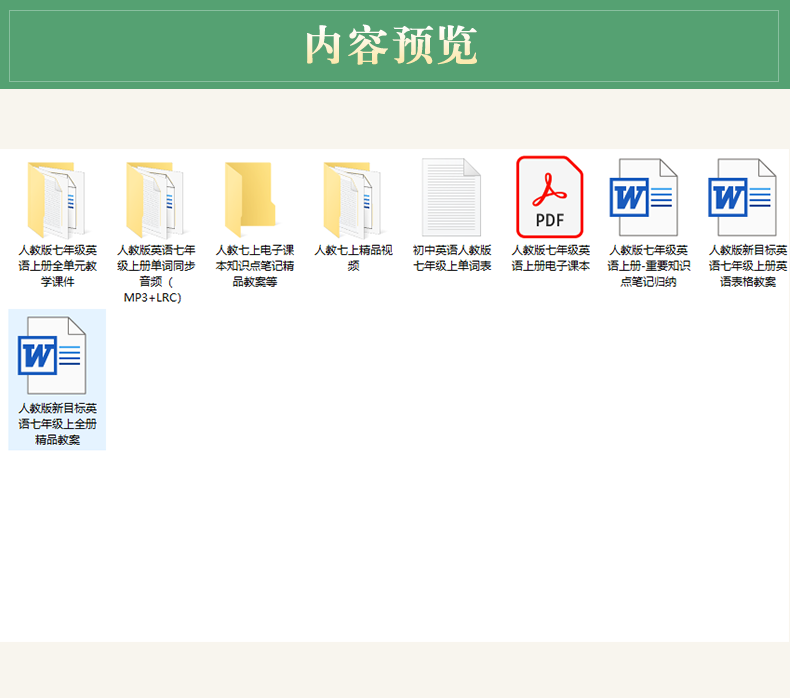The image size is (790, 698).
Task: Click label 人教版七年级英语上册电子课本
Action: pyautogui.click(x=550, y=258)
